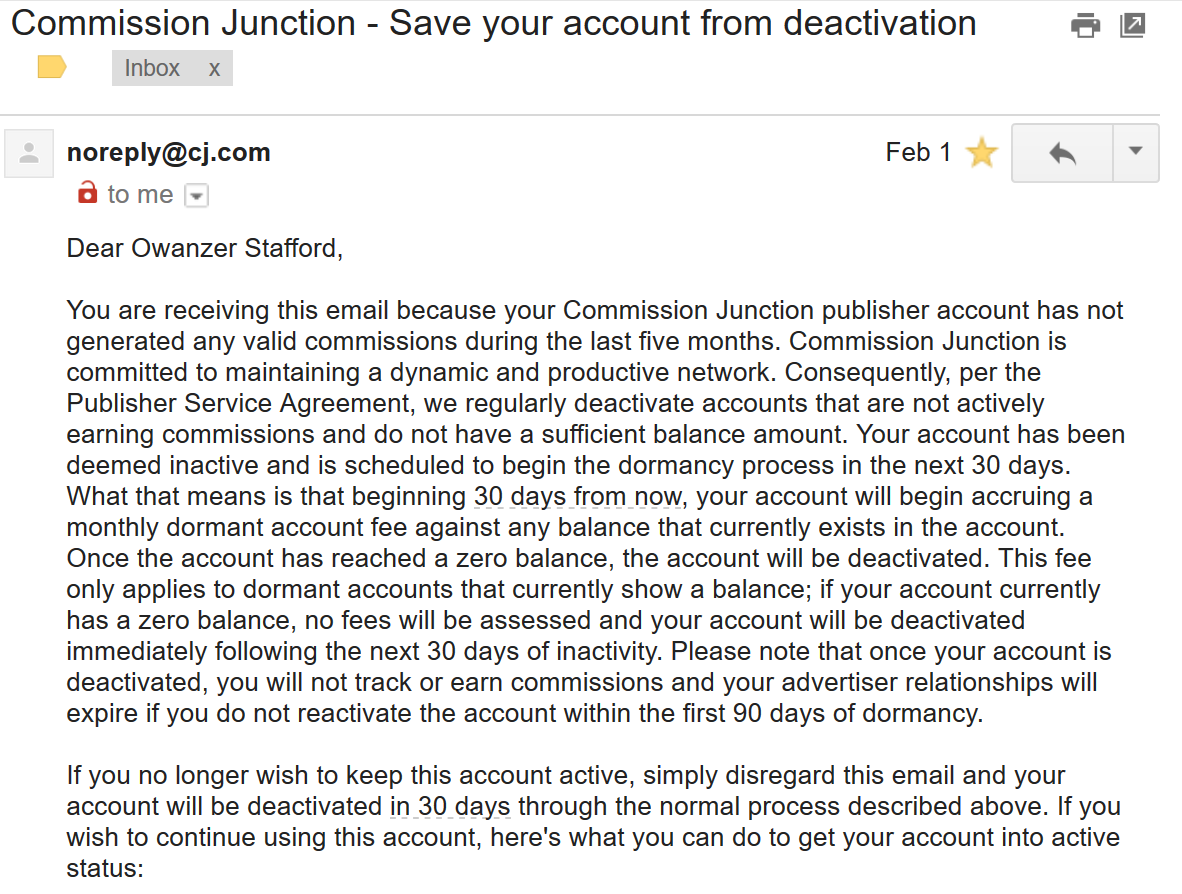Unstar this message via the yellow star

982,153
